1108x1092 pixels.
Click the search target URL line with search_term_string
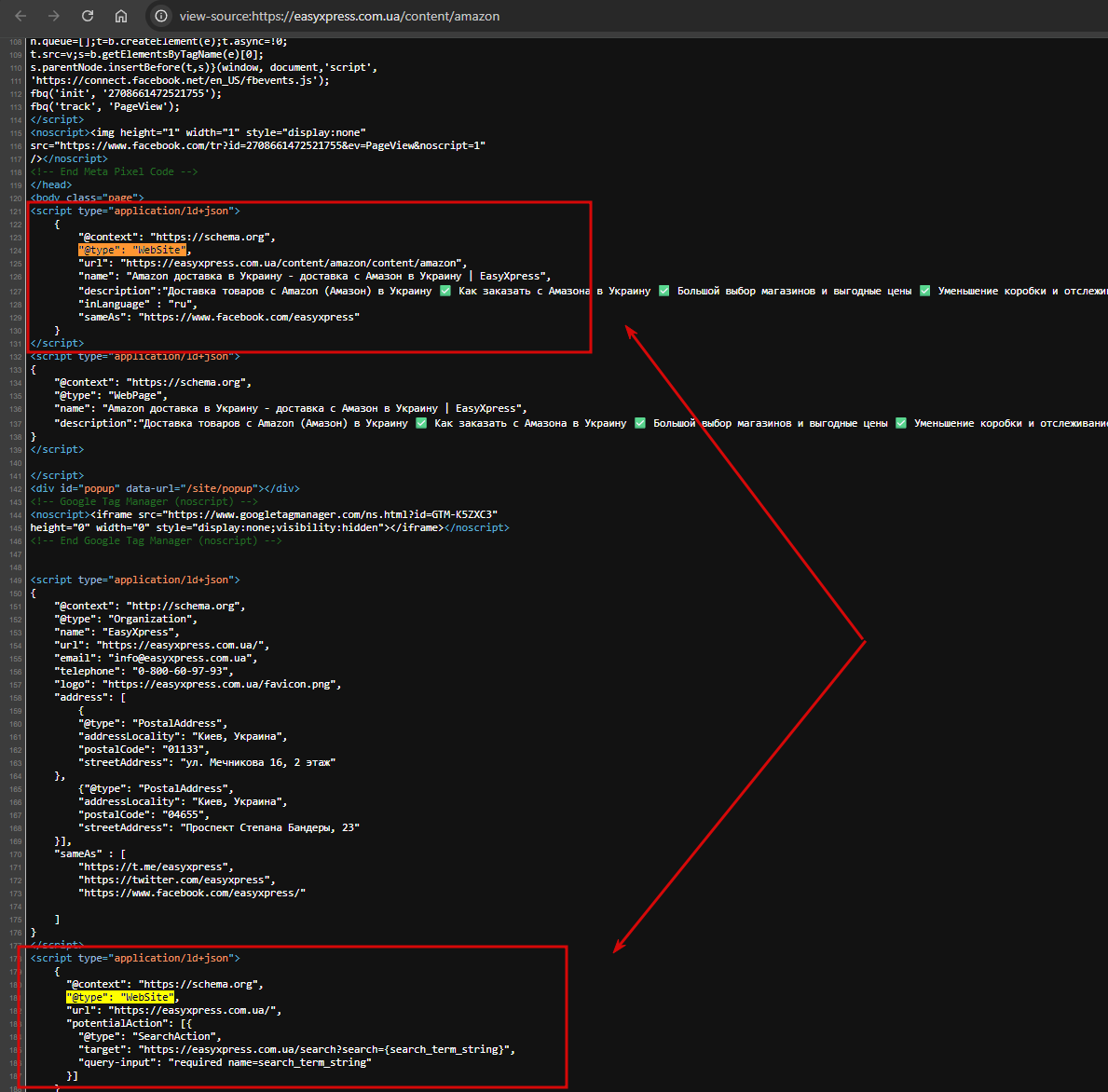[x=296, y=1050]
